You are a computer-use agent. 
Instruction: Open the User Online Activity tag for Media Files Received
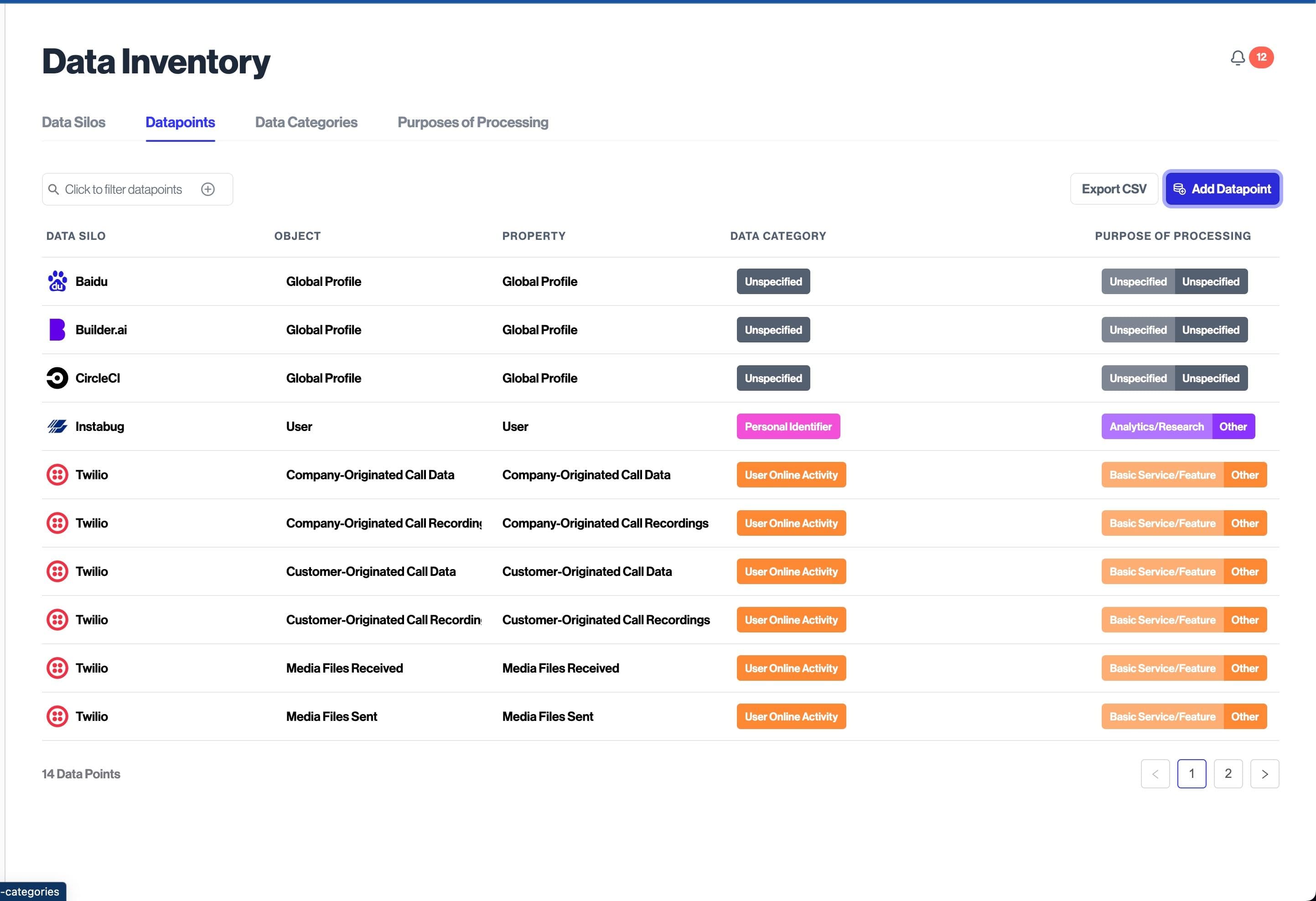pyautogui.click(x=791, y=668)
